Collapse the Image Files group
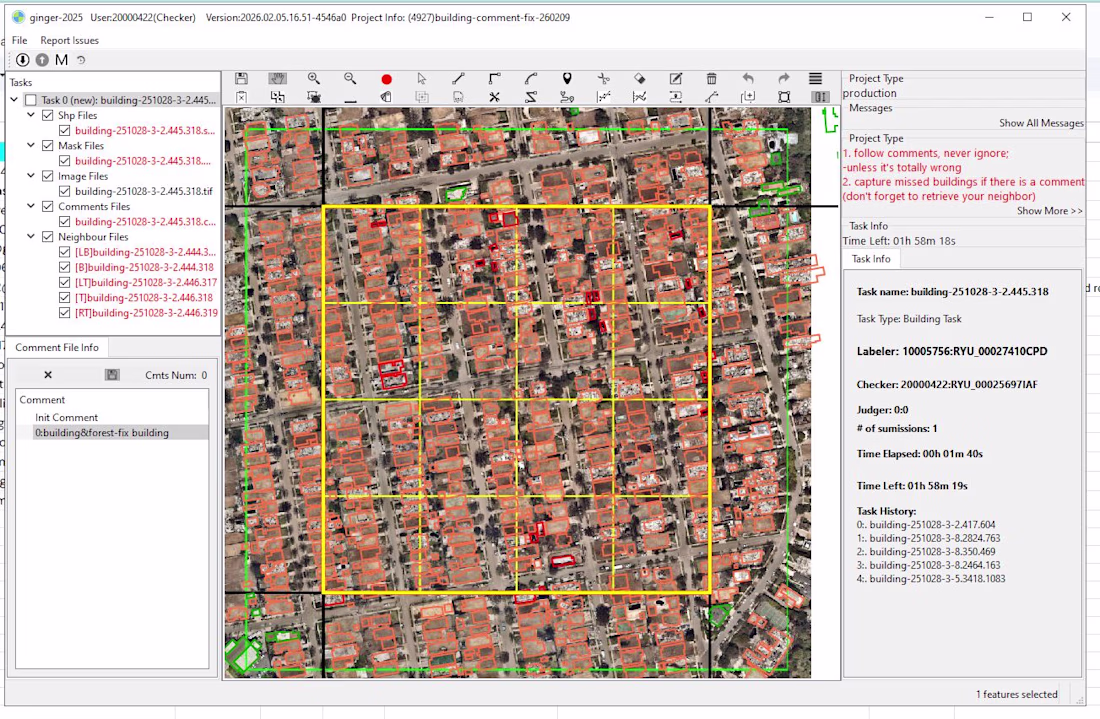This screenshot has width=1100, height=719. pyautogui.click(x=31, y=175)
